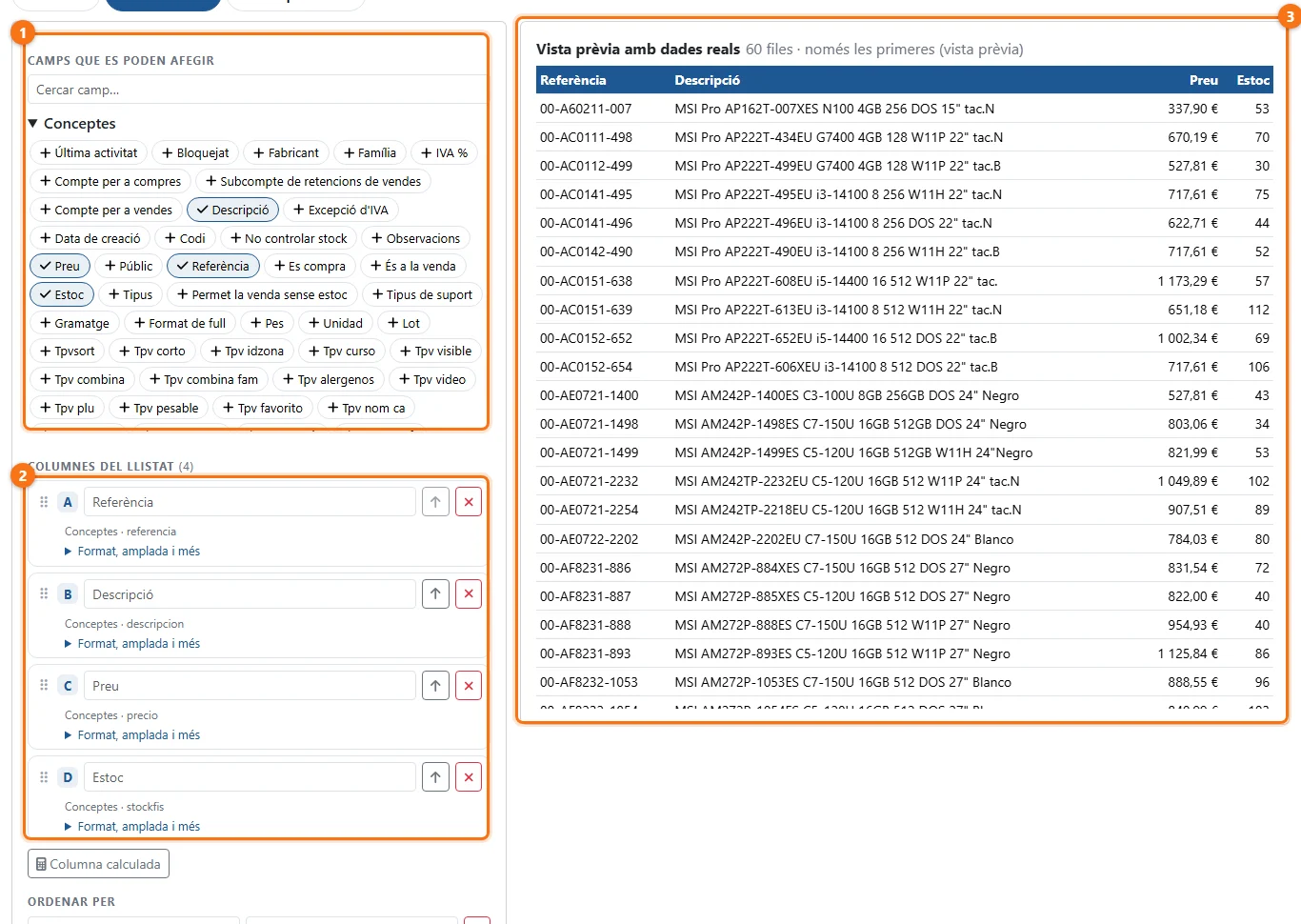
Task: Expand Format, amplada i més under Estoc
Action: click(x=132, y=827)
